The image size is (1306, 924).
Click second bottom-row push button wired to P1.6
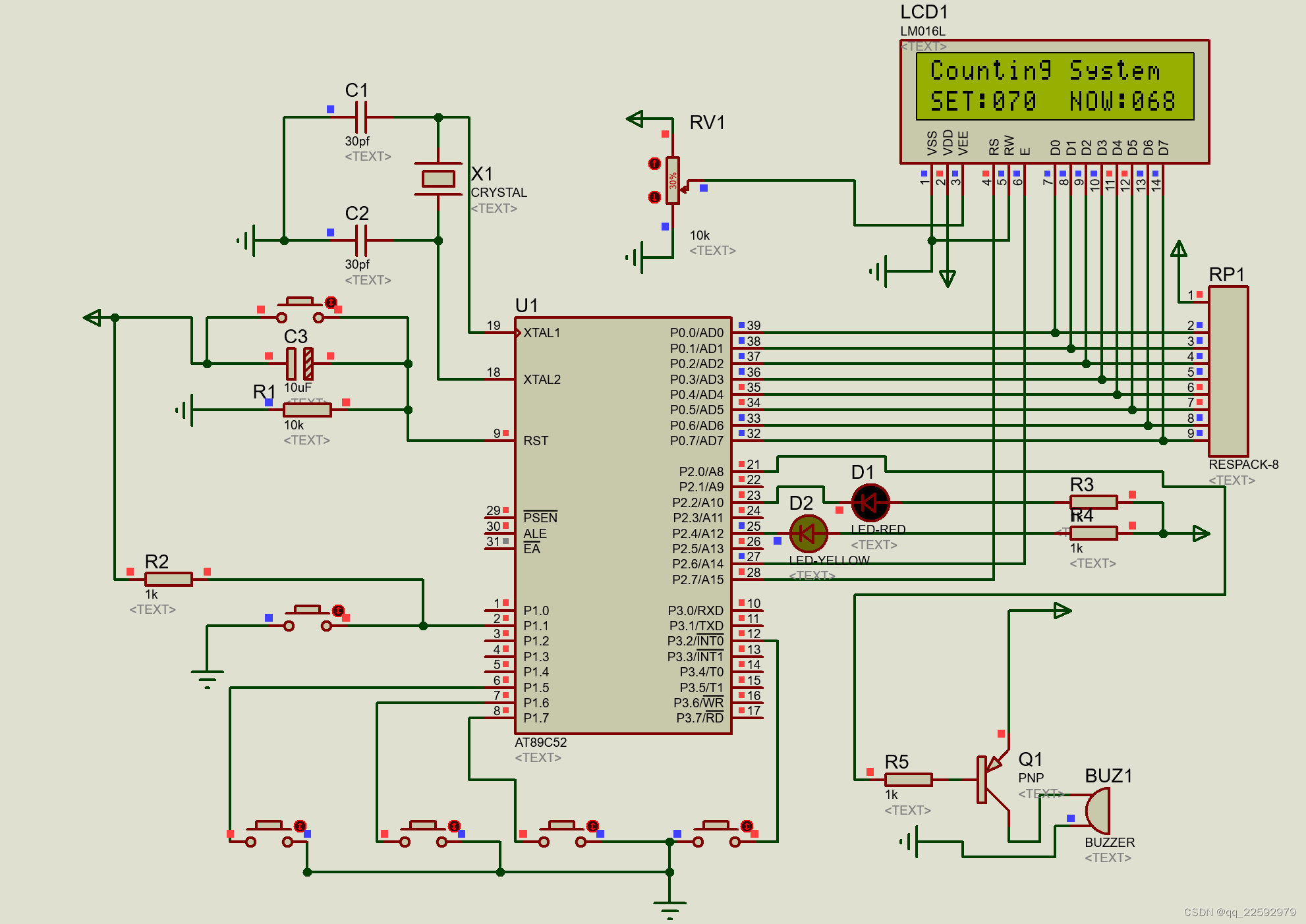coord(423,834)
